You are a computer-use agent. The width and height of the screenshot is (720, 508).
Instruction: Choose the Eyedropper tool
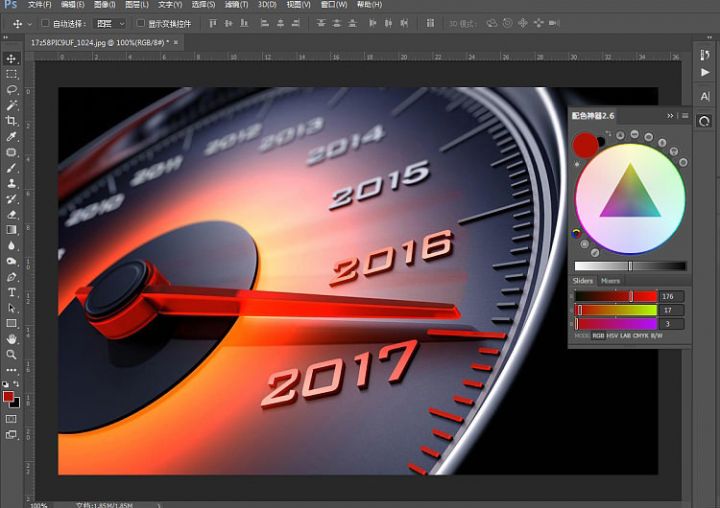(12, 137)
